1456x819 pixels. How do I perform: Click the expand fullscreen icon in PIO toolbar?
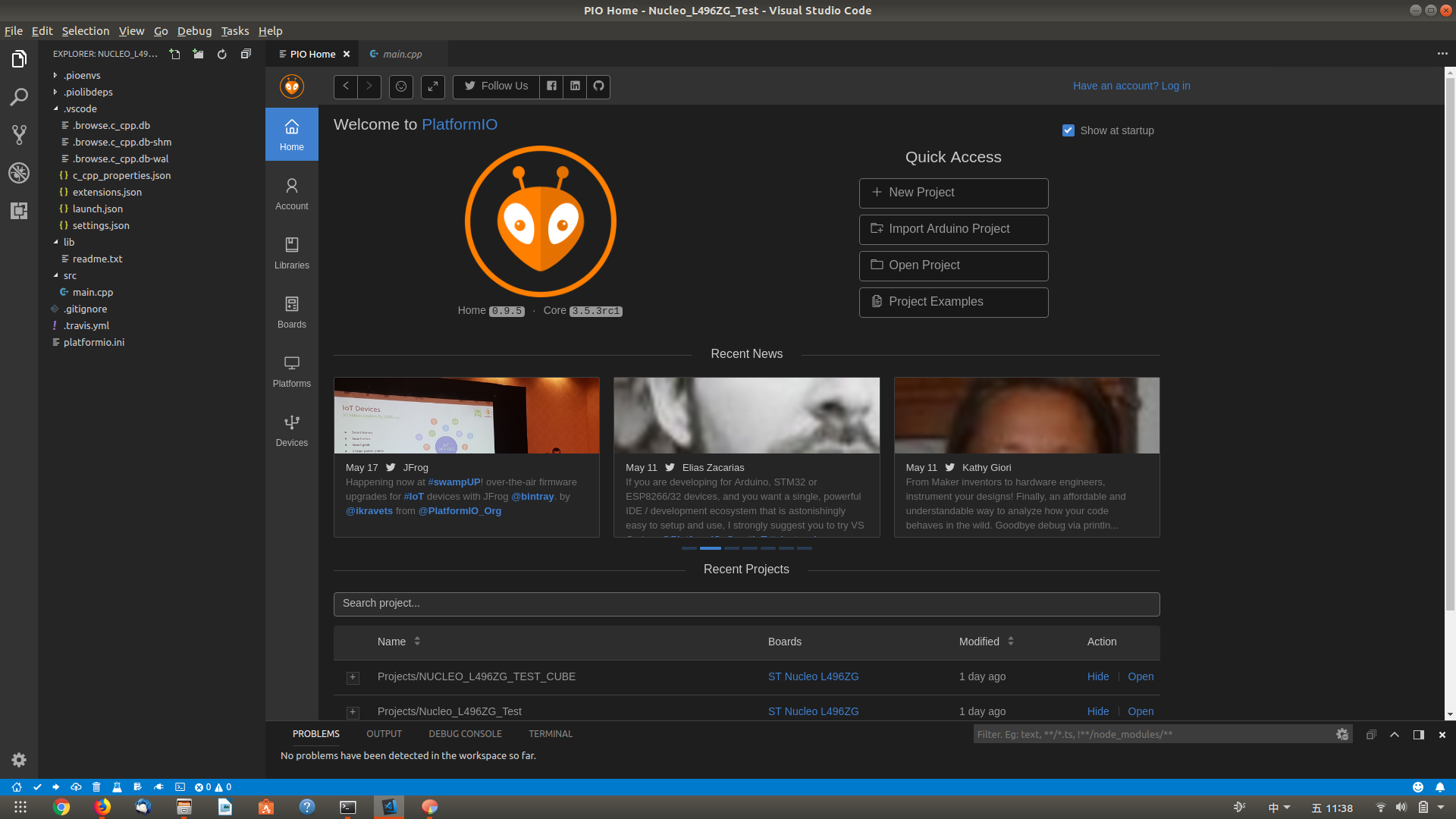click(x=432, y=86)
